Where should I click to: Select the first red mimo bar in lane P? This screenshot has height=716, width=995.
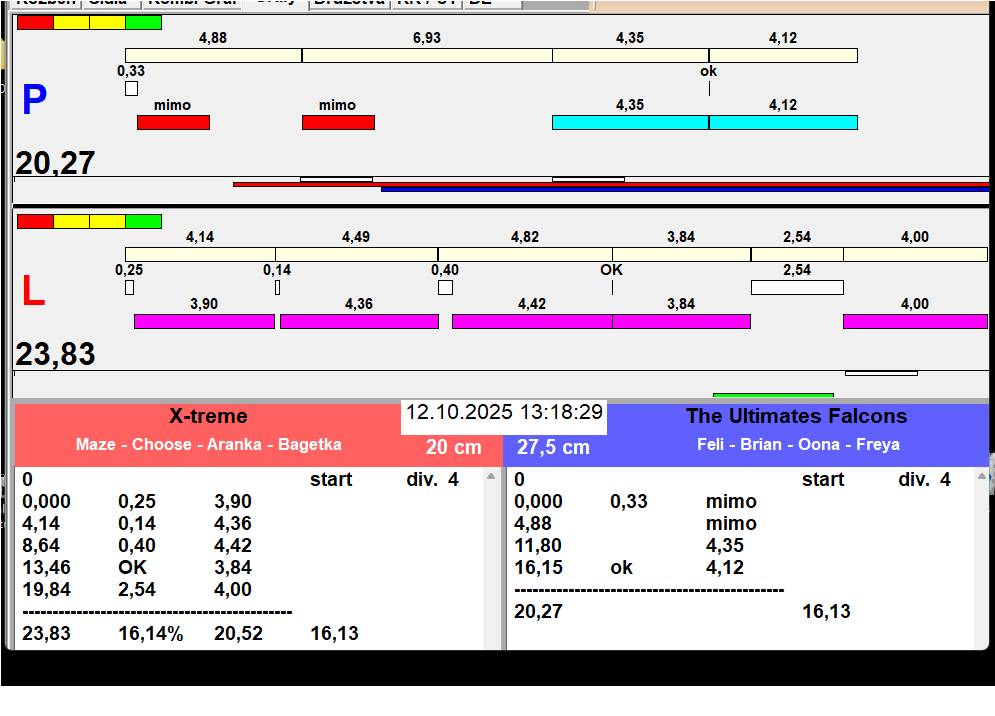(x=173, y=122)
